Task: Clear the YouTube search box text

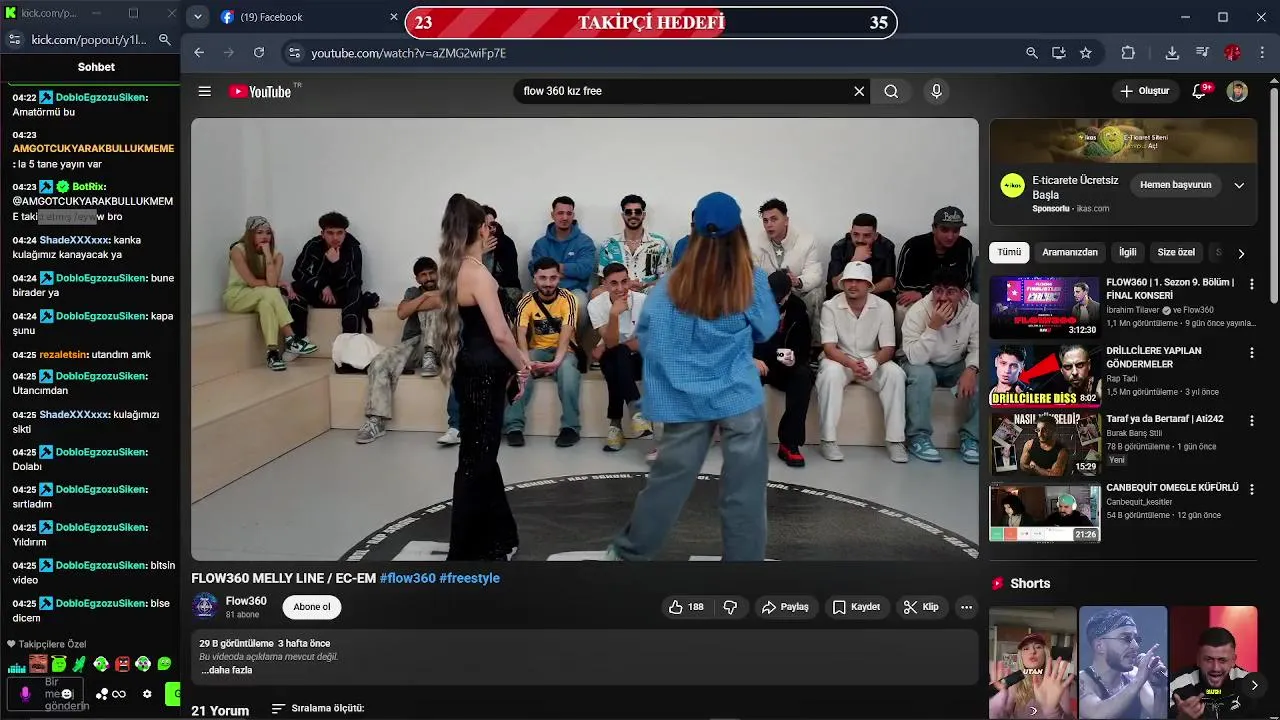Action: tap(859, 91)
